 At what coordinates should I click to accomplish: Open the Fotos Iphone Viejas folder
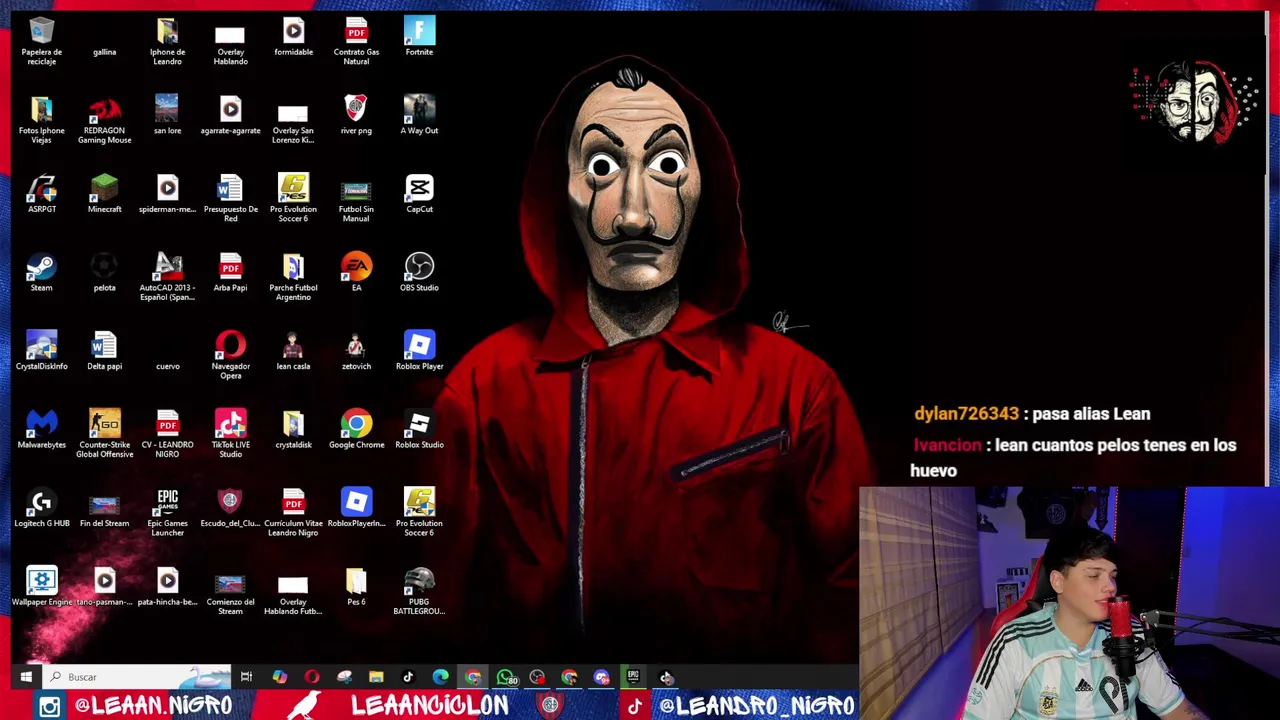coord(41,120)
